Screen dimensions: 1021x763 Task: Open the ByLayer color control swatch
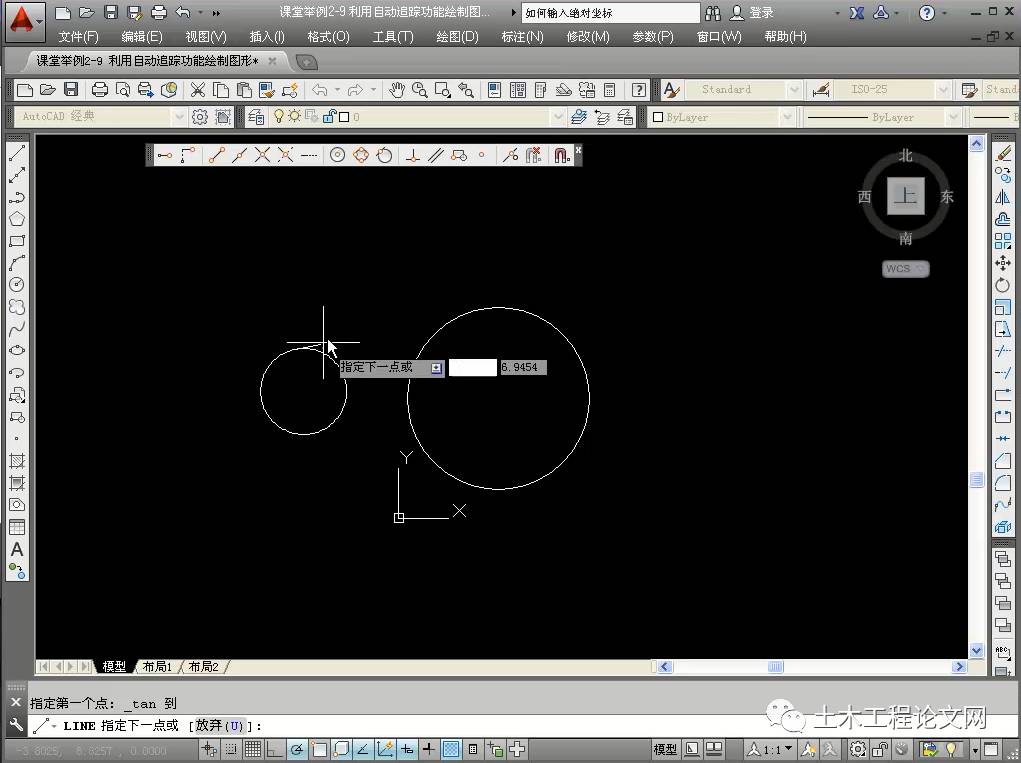658,117
